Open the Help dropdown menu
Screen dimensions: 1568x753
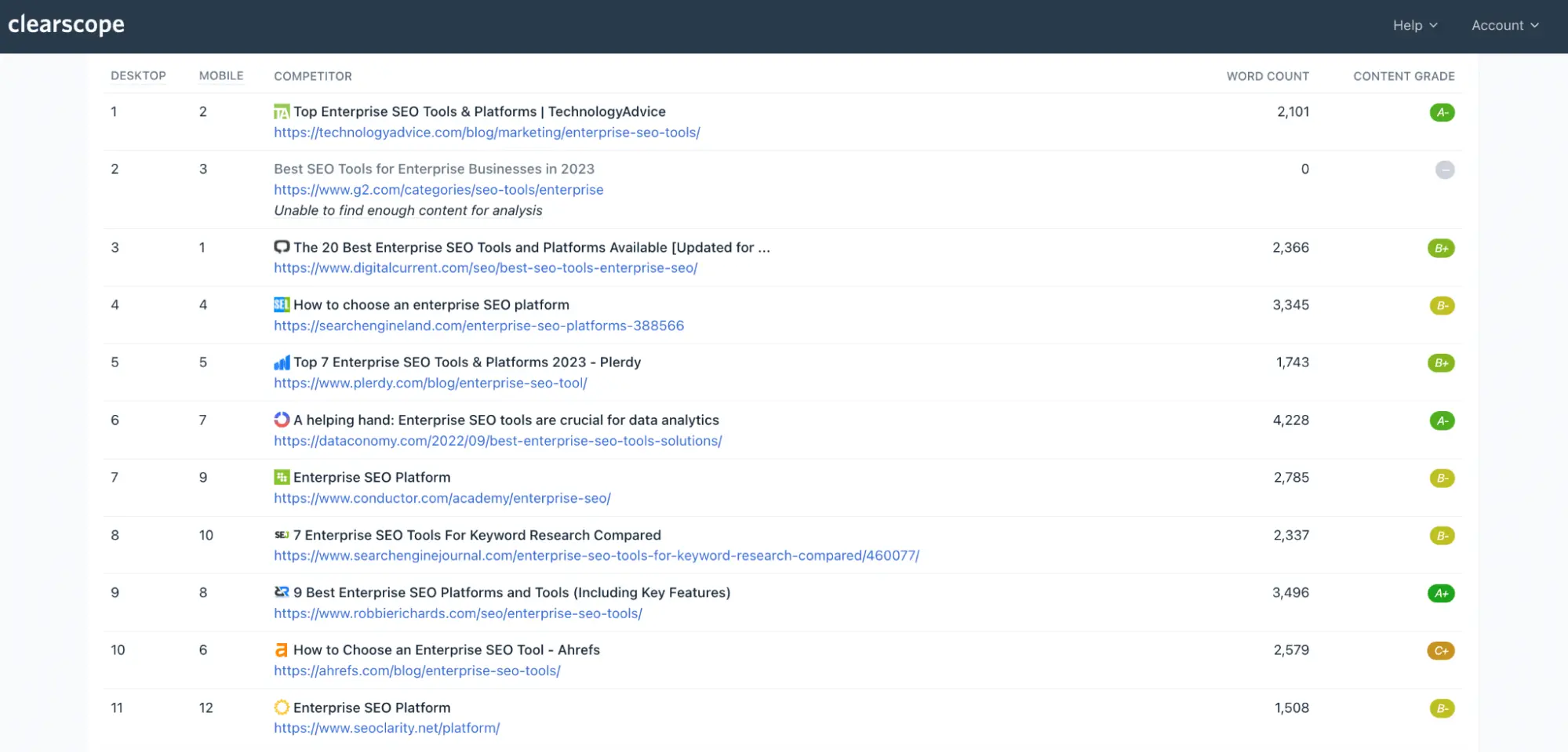(1415, 25)
